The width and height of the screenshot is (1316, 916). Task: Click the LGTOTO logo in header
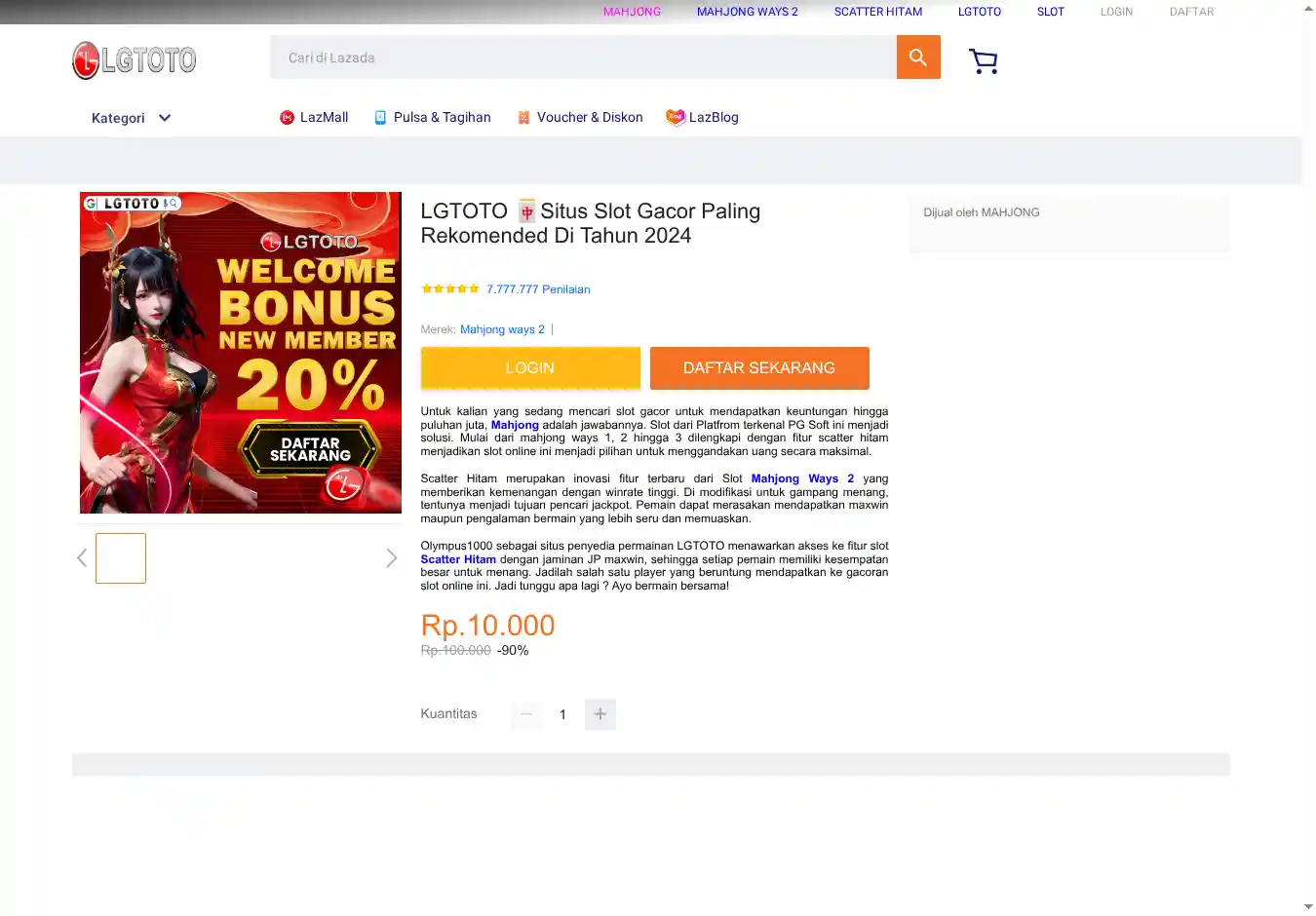coord(135,60)
